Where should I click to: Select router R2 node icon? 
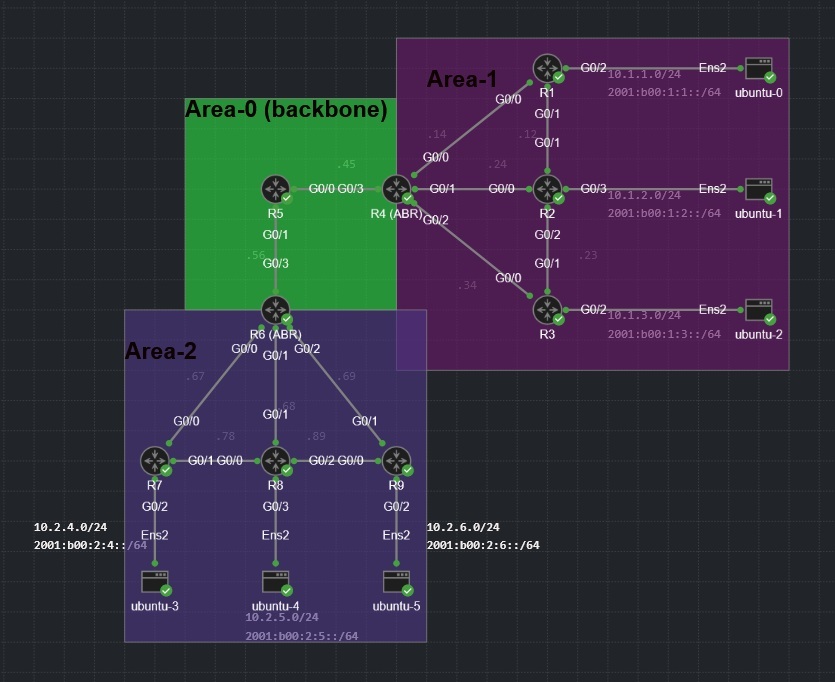coord(547,189)
